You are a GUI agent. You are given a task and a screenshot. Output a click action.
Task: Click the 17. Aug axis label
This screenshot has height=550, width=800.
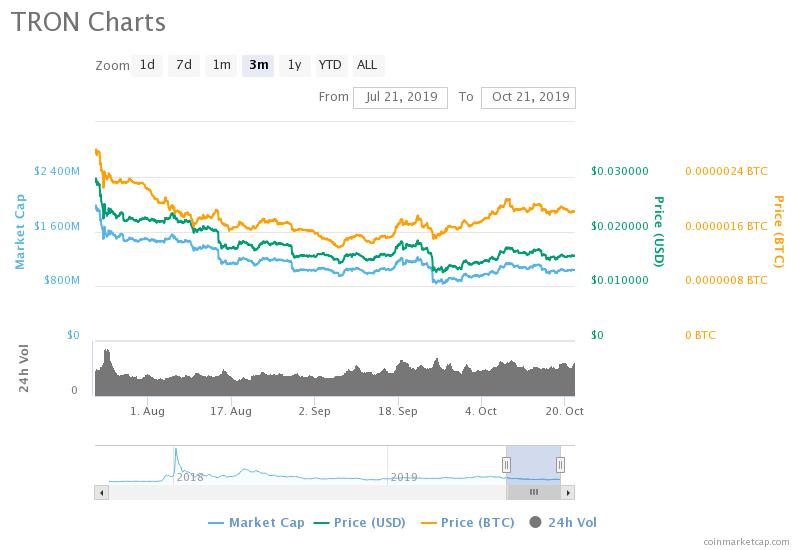(x=231, y=411)
